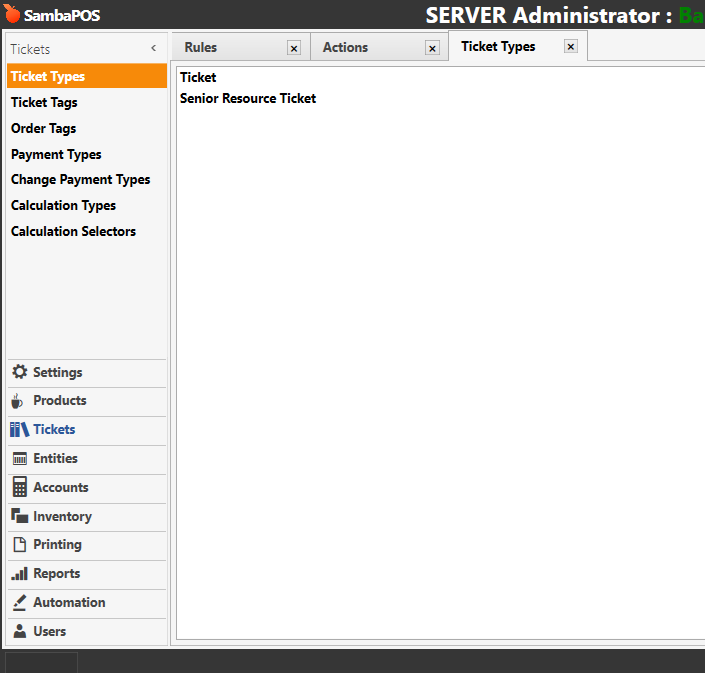705x673 pixels.
Task: Close the Rules tab
Action: pyautogui.click(x=294, y=48)
